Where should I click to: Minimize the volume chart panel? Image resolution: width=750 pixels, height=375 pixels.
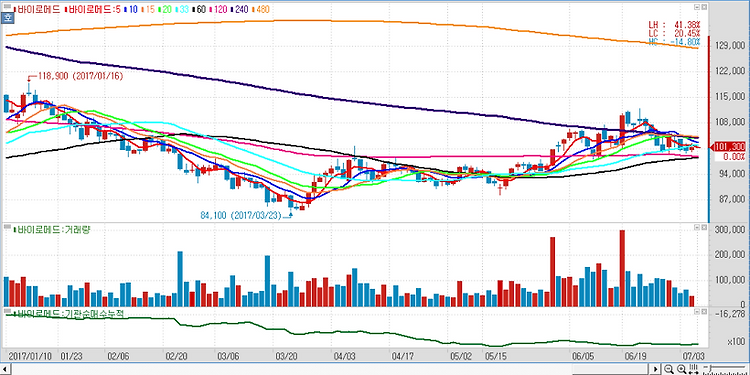point(697,227)
